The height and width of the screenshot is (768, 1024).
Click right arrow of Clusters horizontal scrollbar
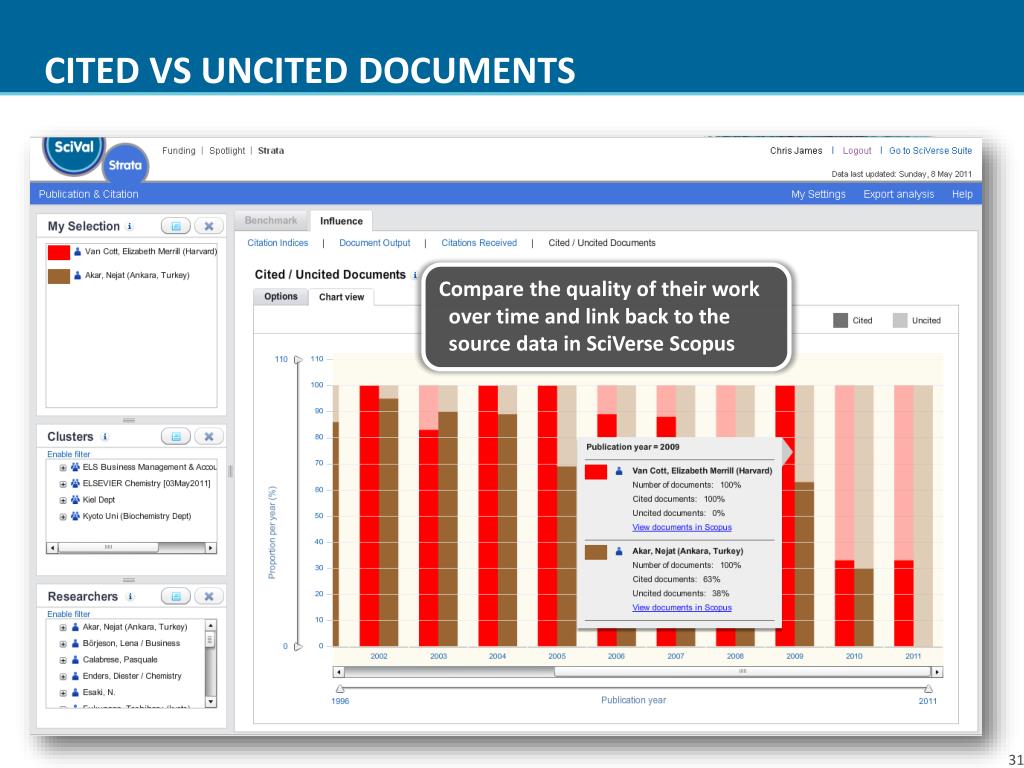point(210,548)
